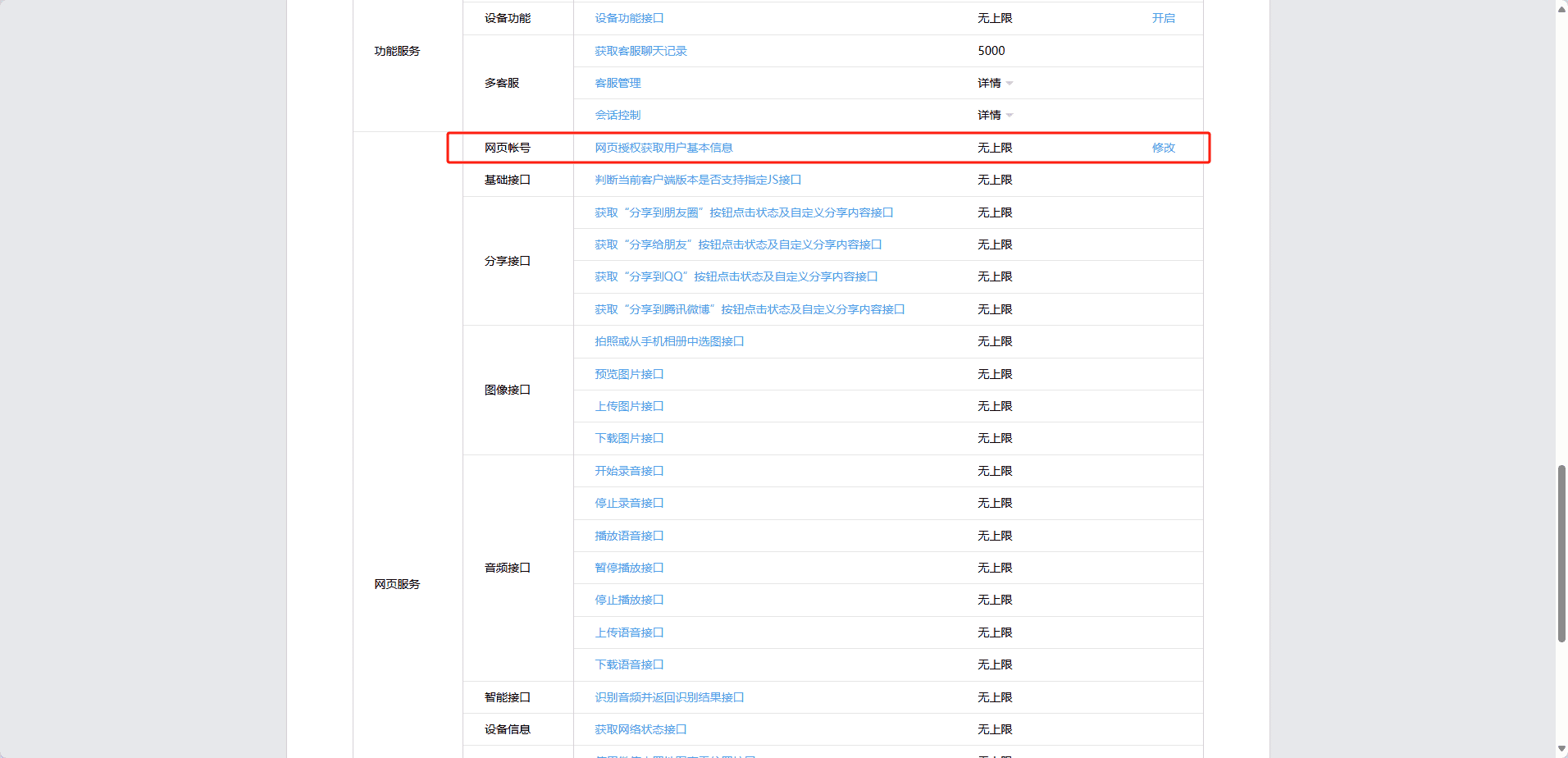Expand 详情 dropdown for 会话控制

click(995, 115)
